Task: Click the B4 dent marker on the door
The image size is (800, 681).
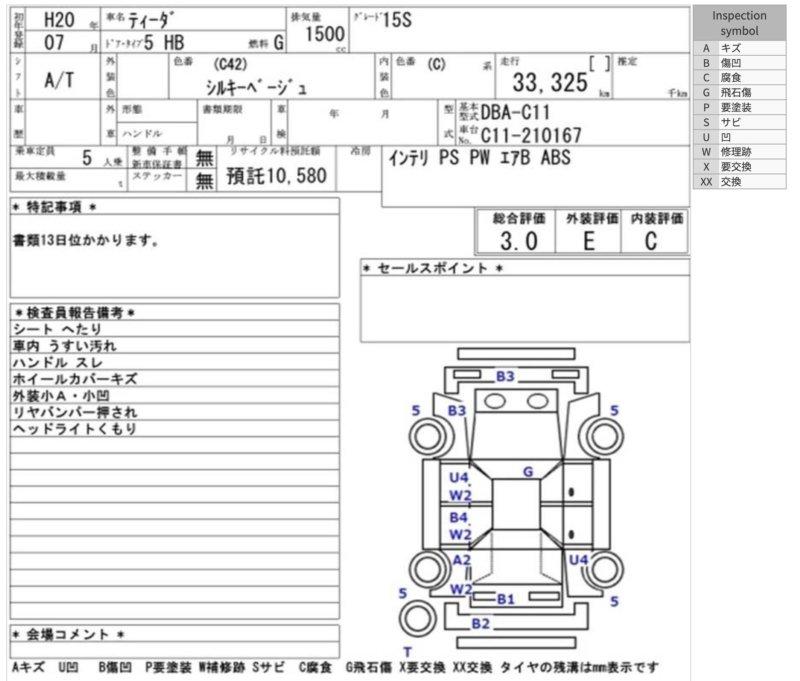Action: (x=458, y=518)
